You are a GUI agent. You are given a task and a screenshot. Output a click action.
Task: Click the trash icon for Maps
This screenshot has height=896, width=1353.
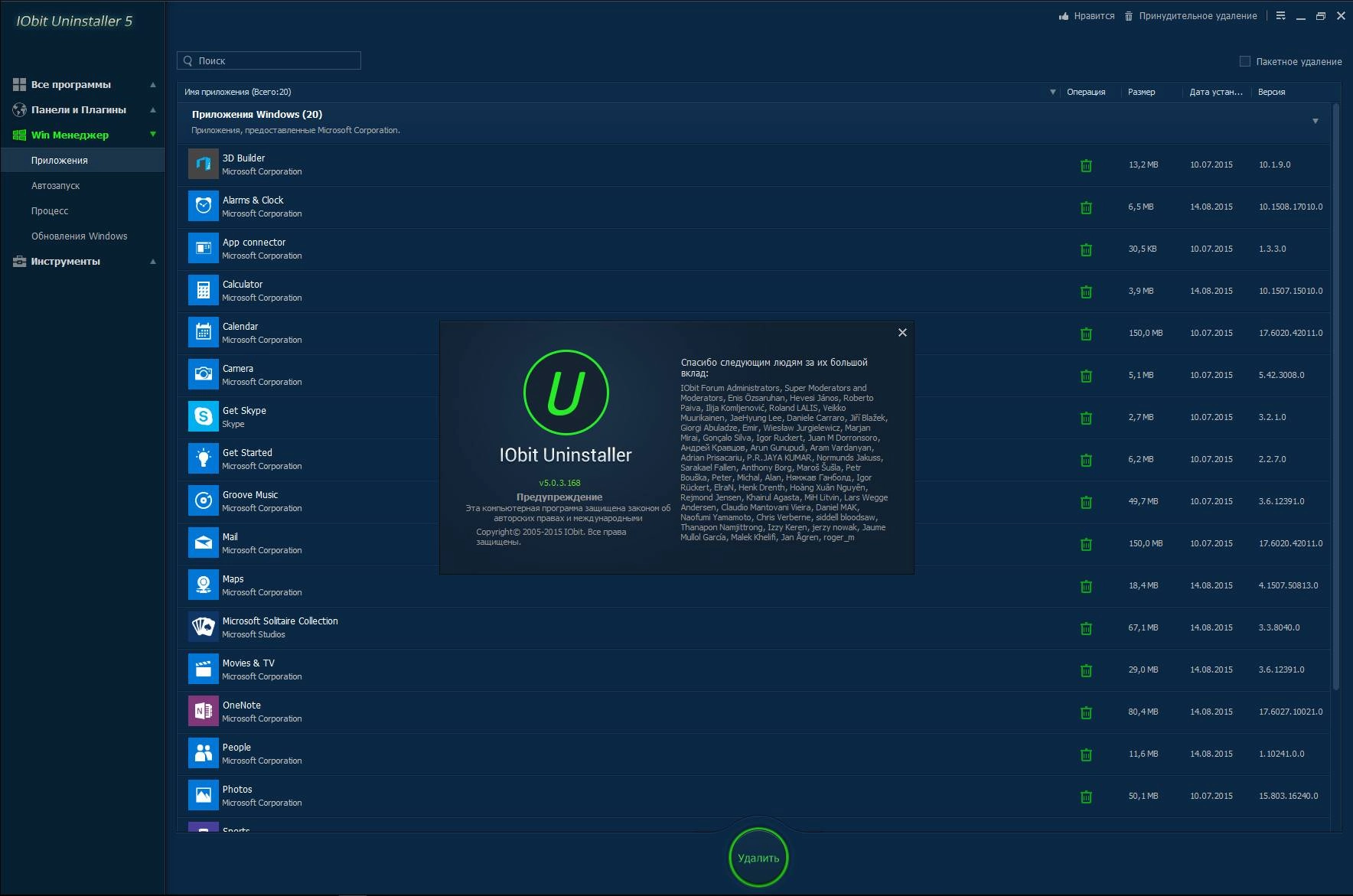[x=1086, y=586]
